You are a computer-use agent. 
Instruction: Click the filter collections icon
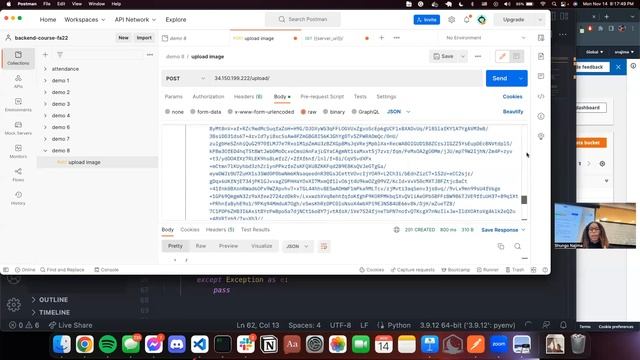tap(60, 55)
